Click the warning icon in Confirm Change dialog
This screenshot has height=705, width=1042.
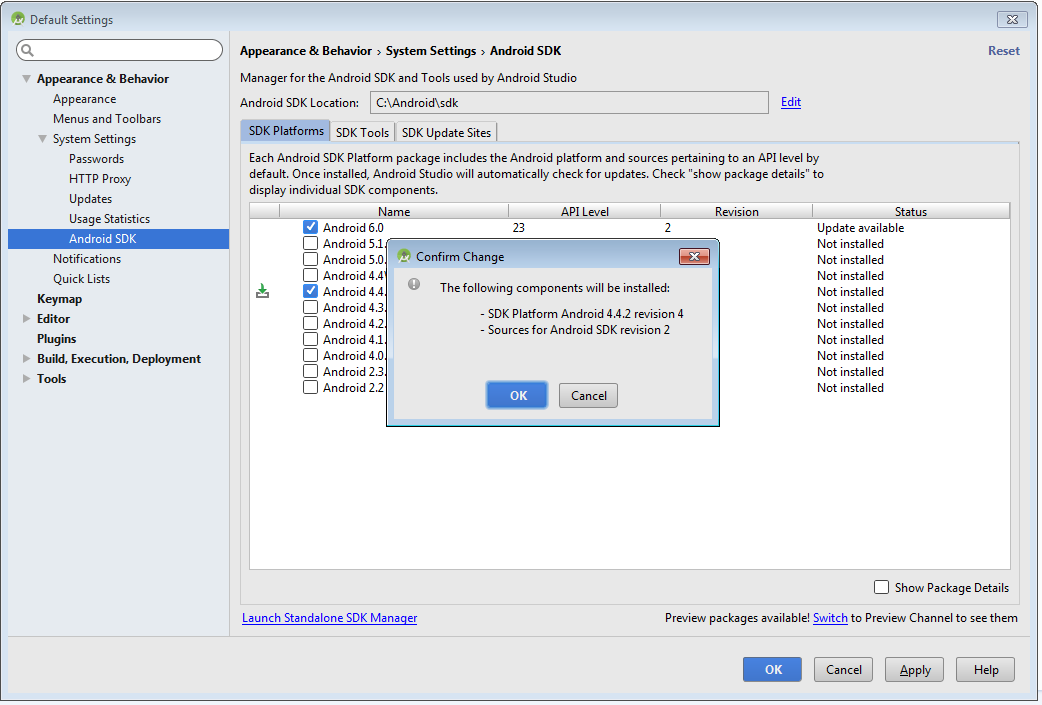tap(414, 284)
